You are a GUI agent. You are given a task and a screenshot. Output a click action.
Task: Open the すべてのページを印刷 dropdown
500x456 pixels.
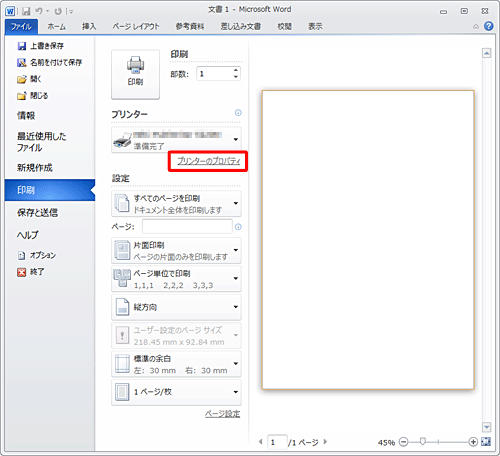tap(176, 204)
